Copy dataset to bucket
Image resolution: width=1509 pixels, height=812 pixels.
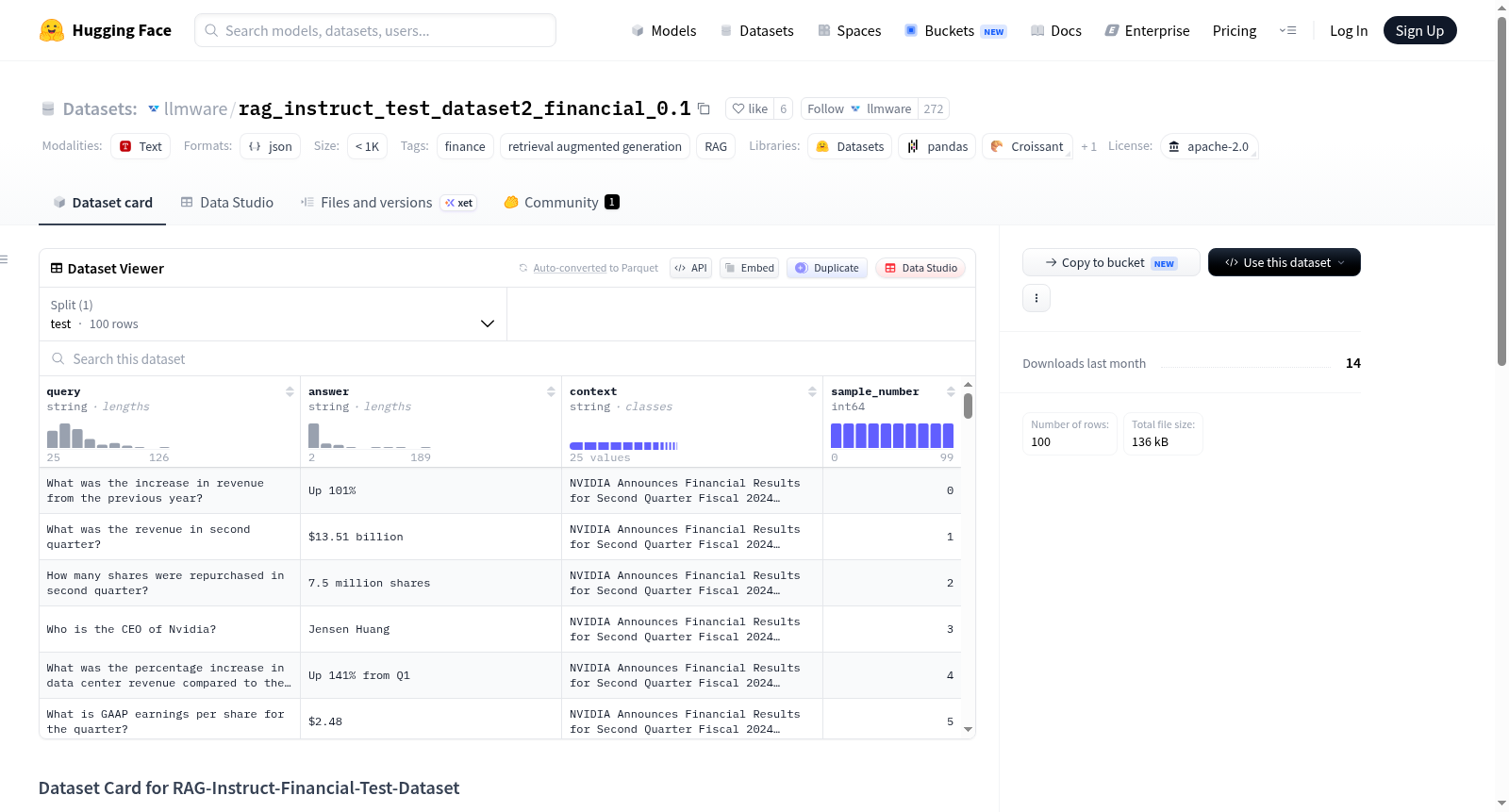[x=1111, y=262]
